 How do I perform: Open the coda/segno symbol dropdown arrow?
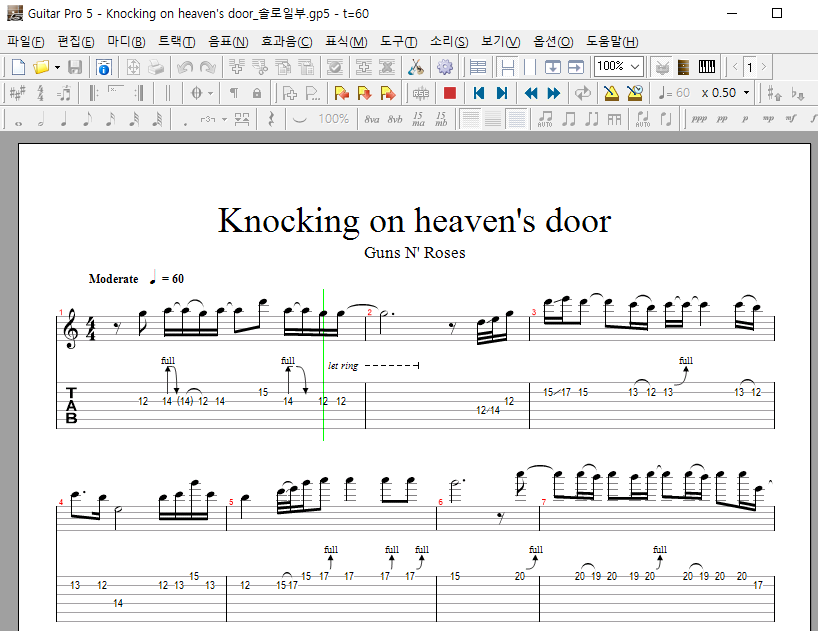[x=211, y=93]
